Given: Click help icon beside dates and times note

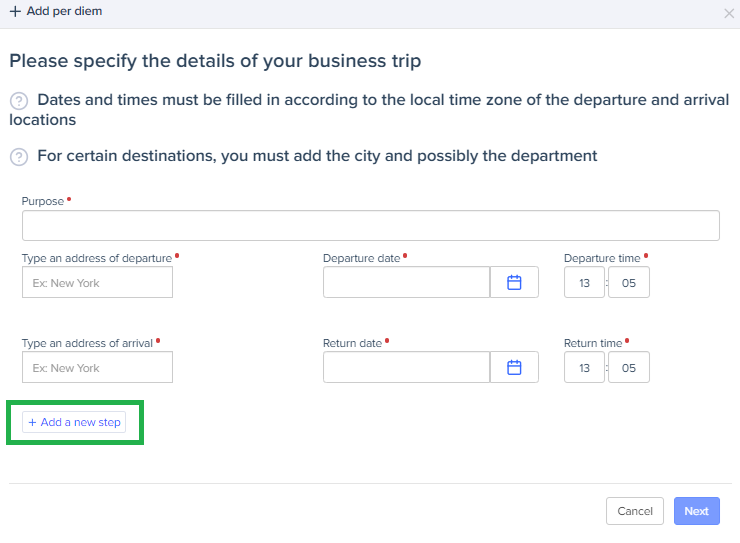Looking at the screenshot, I should coord(18,101).
